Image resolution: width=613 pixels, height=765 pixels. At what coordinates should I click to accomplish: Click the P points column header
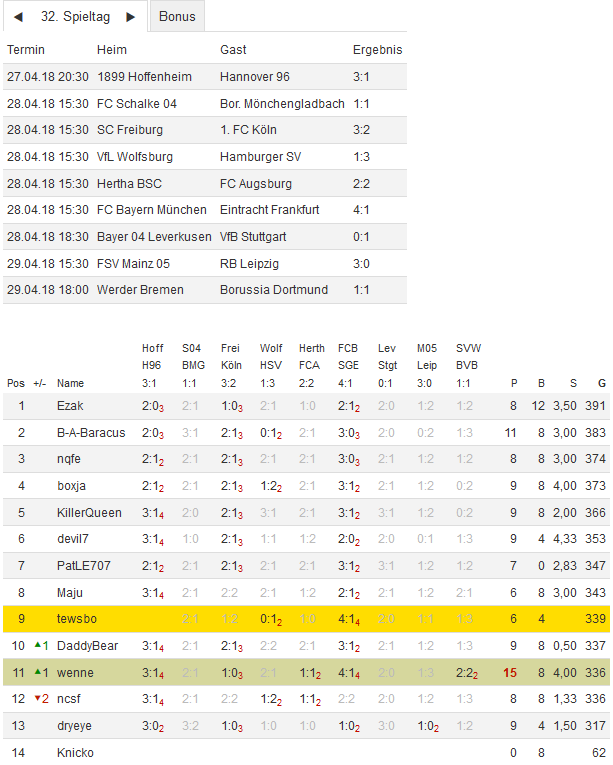click(x=514, y=383)
